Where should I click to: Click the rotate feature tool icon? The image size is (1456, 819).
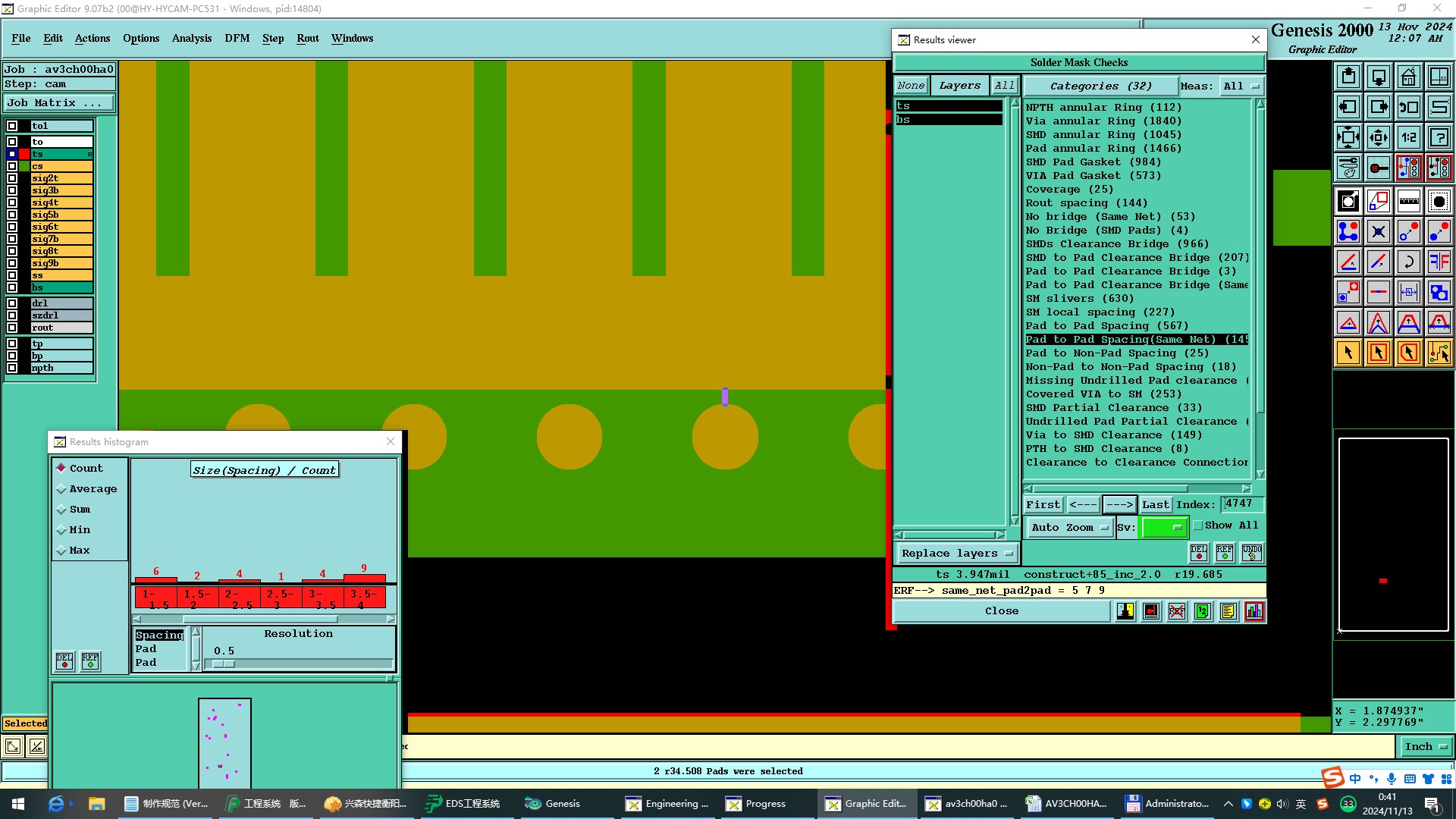(1408, 262)
